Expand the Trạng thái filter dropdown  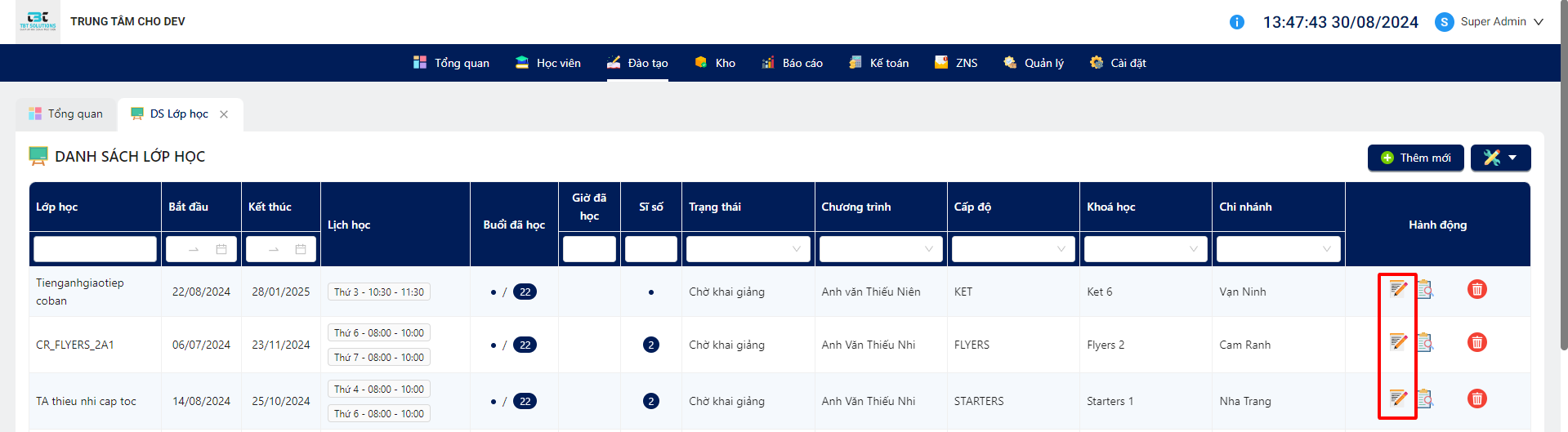pos(748,249)
